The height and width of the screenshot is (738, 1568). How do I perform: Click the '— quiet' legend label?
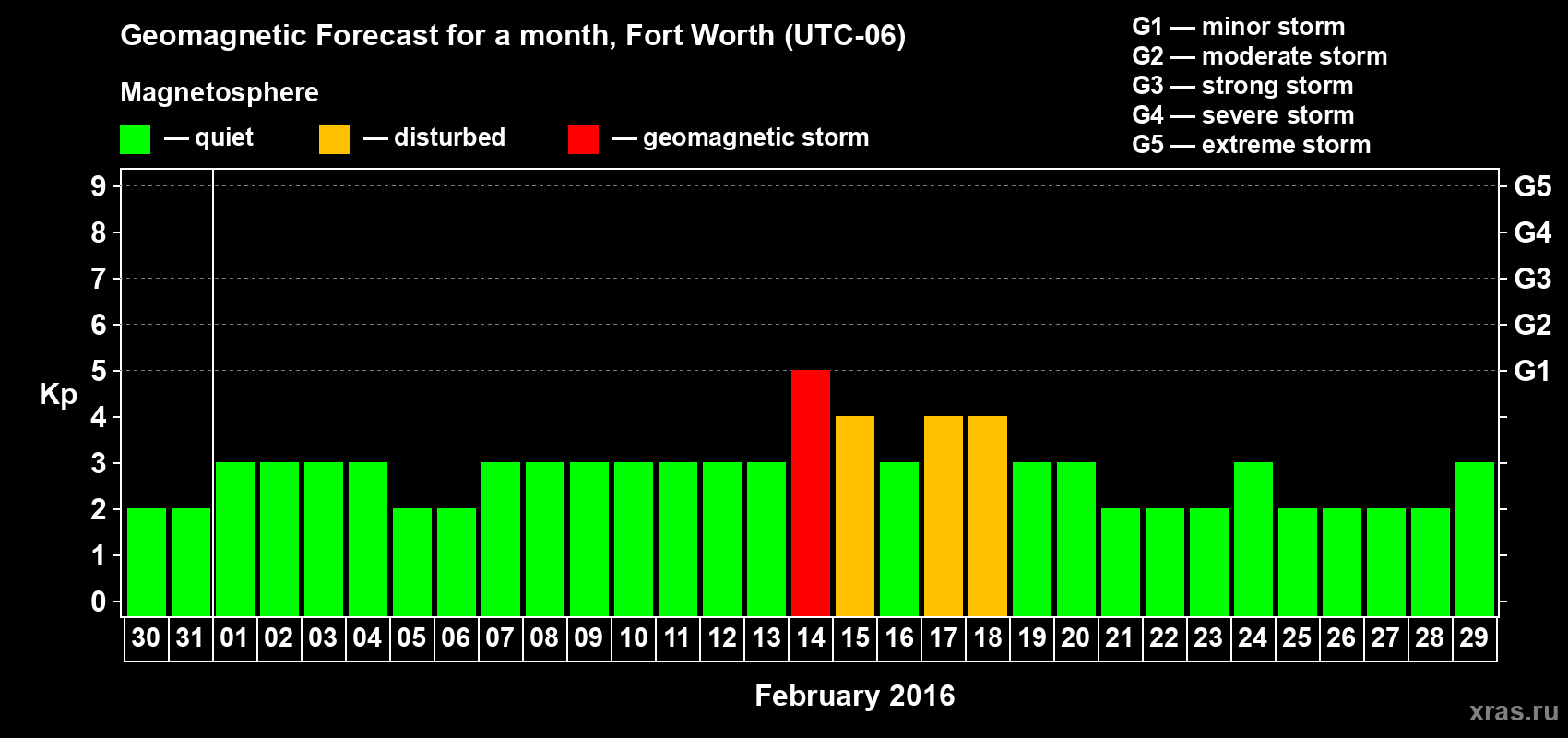coord(209,137)
